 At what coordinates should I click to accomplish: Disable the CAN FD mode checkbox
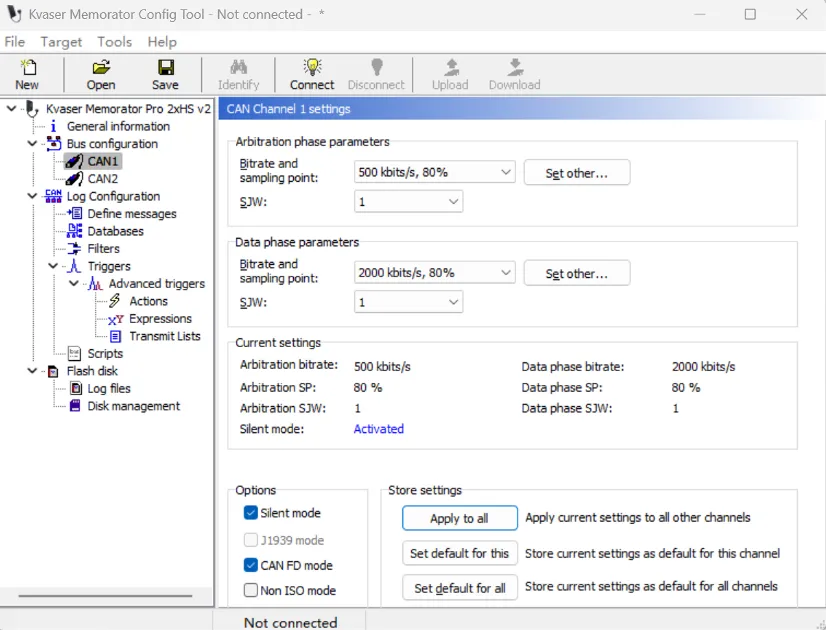[x=251, y=565]
